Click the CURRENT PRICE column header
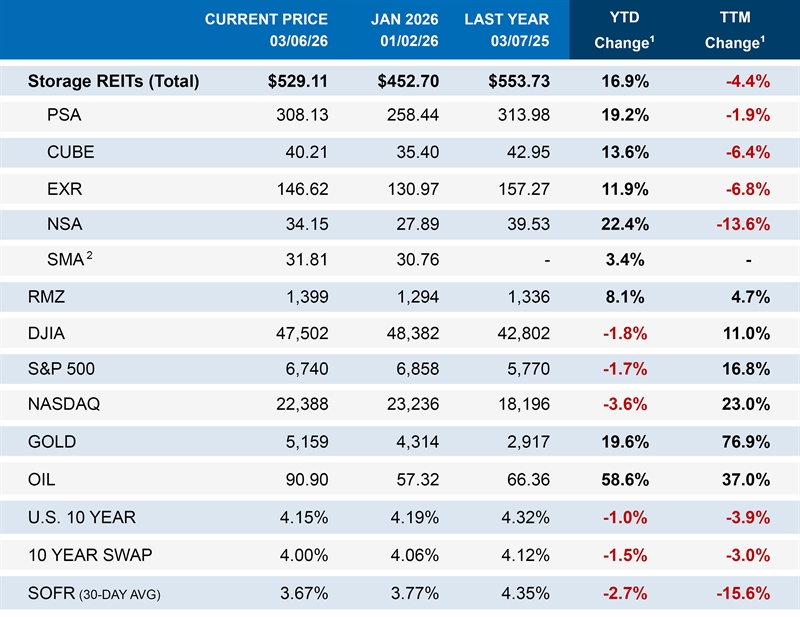 (x=266, y=30)
